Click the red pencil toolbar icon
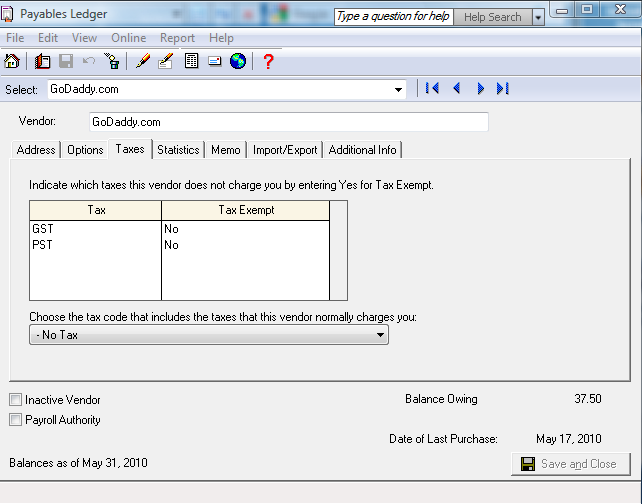The height and width of the screenshot is (504, 642). point(143,61)
